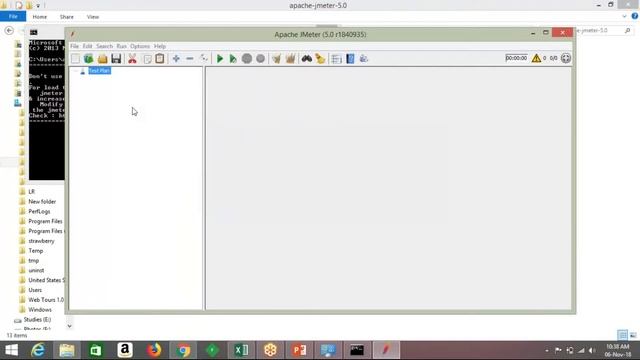This screenshot has width=640, height=360.
Task: Select Studies (E:) drive in Explorer
Action: point(37,320)
